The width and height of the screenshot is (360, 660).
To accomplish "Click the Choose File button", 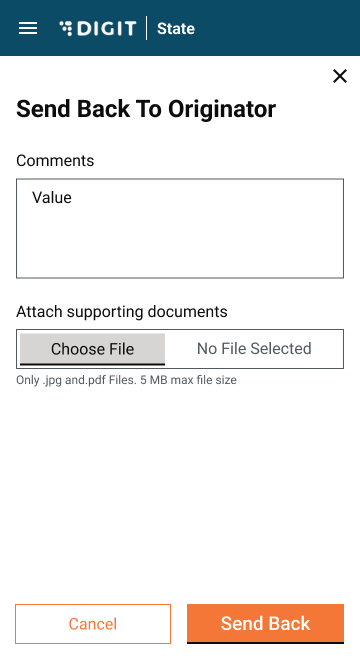I will tap(92, 349).
